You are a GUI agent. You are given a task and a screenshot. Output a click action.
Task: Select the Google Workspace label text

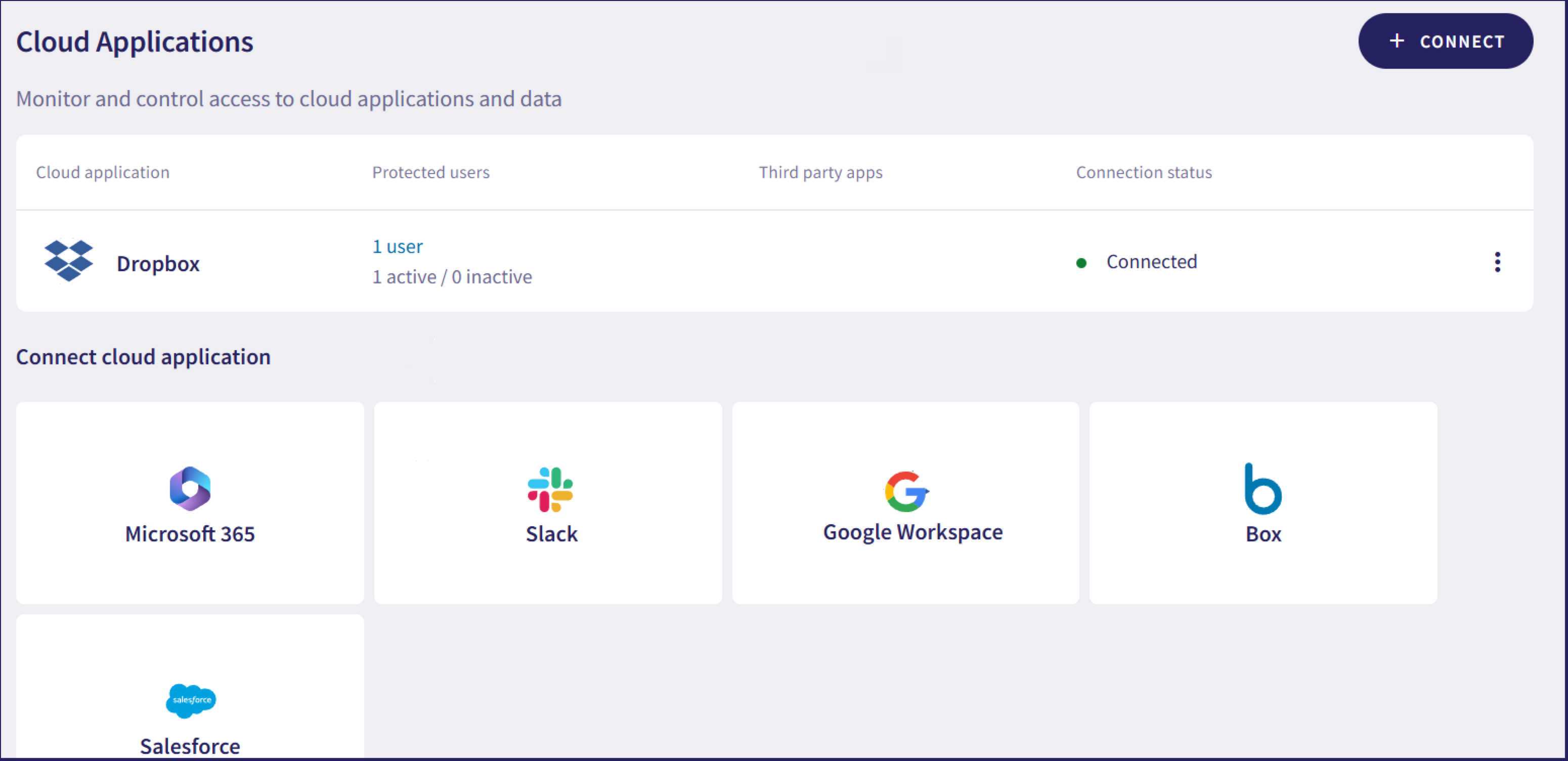tap(912, 532)
